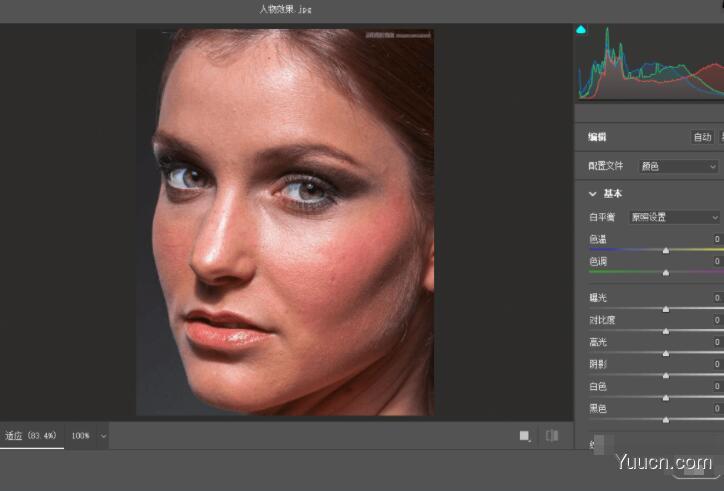Click the 黑色 blacks slider handle
Viewport: 724px width, 491px height.
click(x=666, y=420)
